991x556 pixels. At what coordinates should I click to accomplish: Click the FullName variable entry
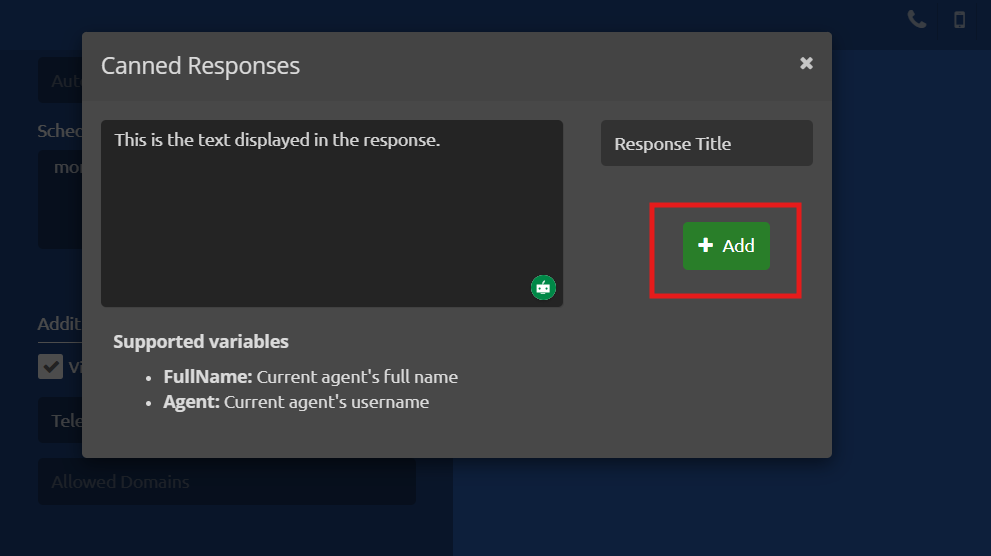click(310, 377)
